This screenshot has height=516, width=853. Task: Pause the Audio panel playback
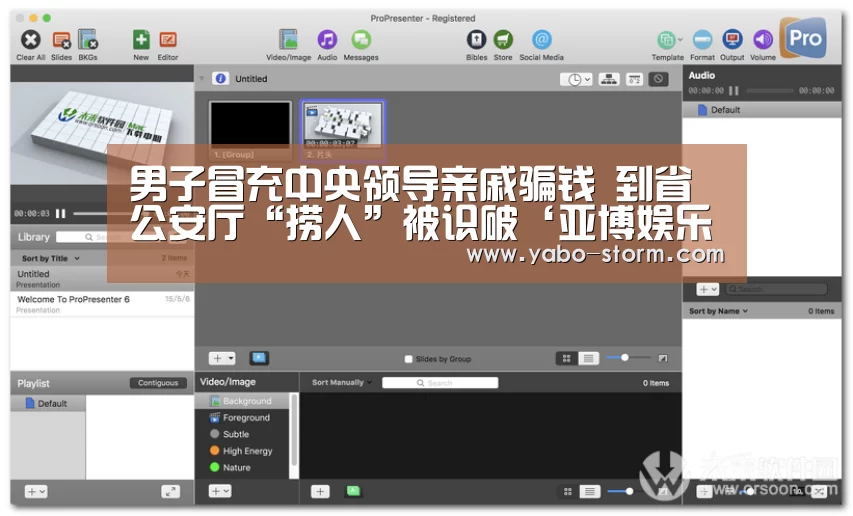click(733, 91)
